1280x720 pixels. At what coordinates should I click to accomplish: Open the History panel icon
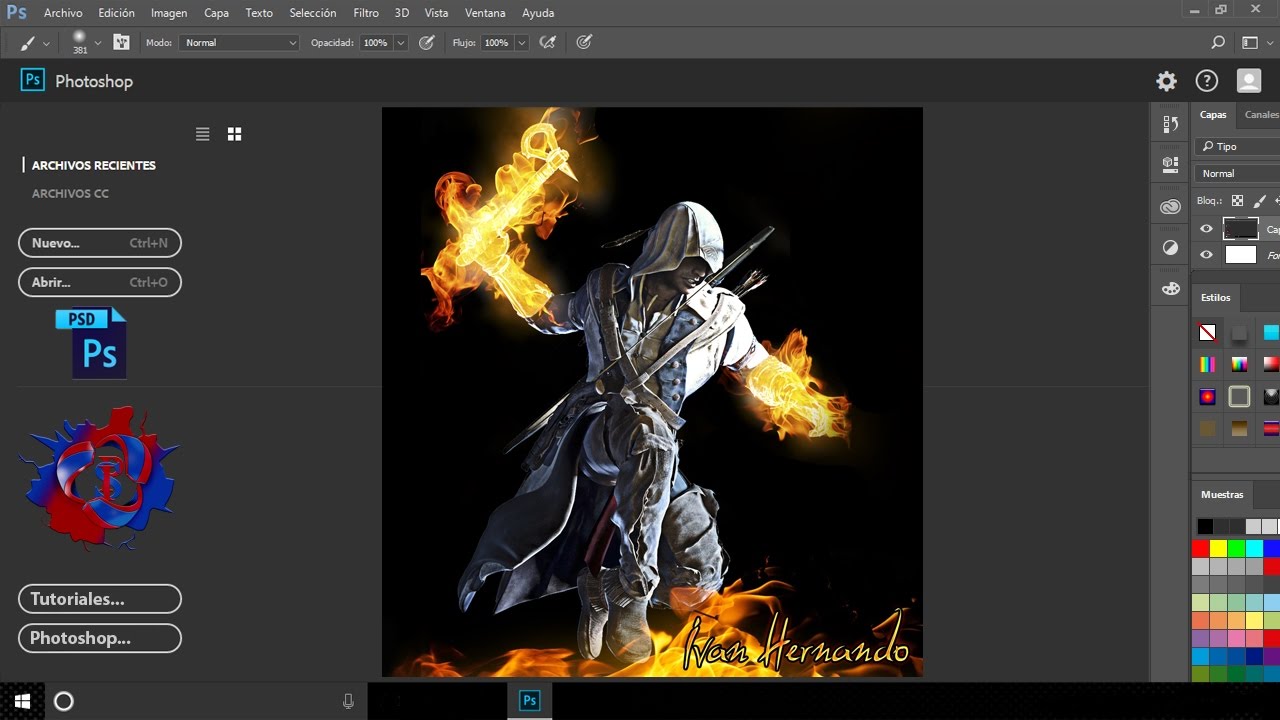click(1170, 124)
